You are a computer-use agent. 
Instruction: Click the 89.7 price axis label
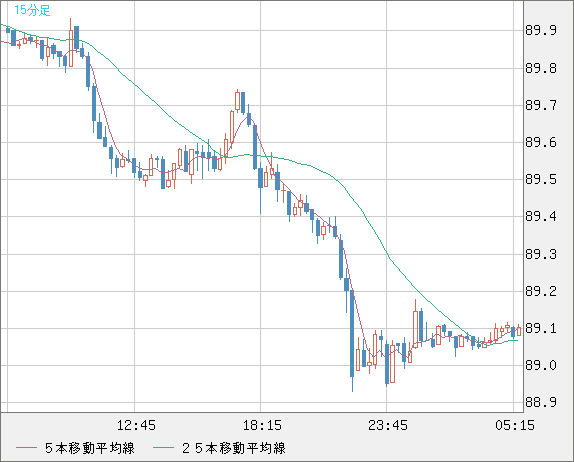(541, 105)
